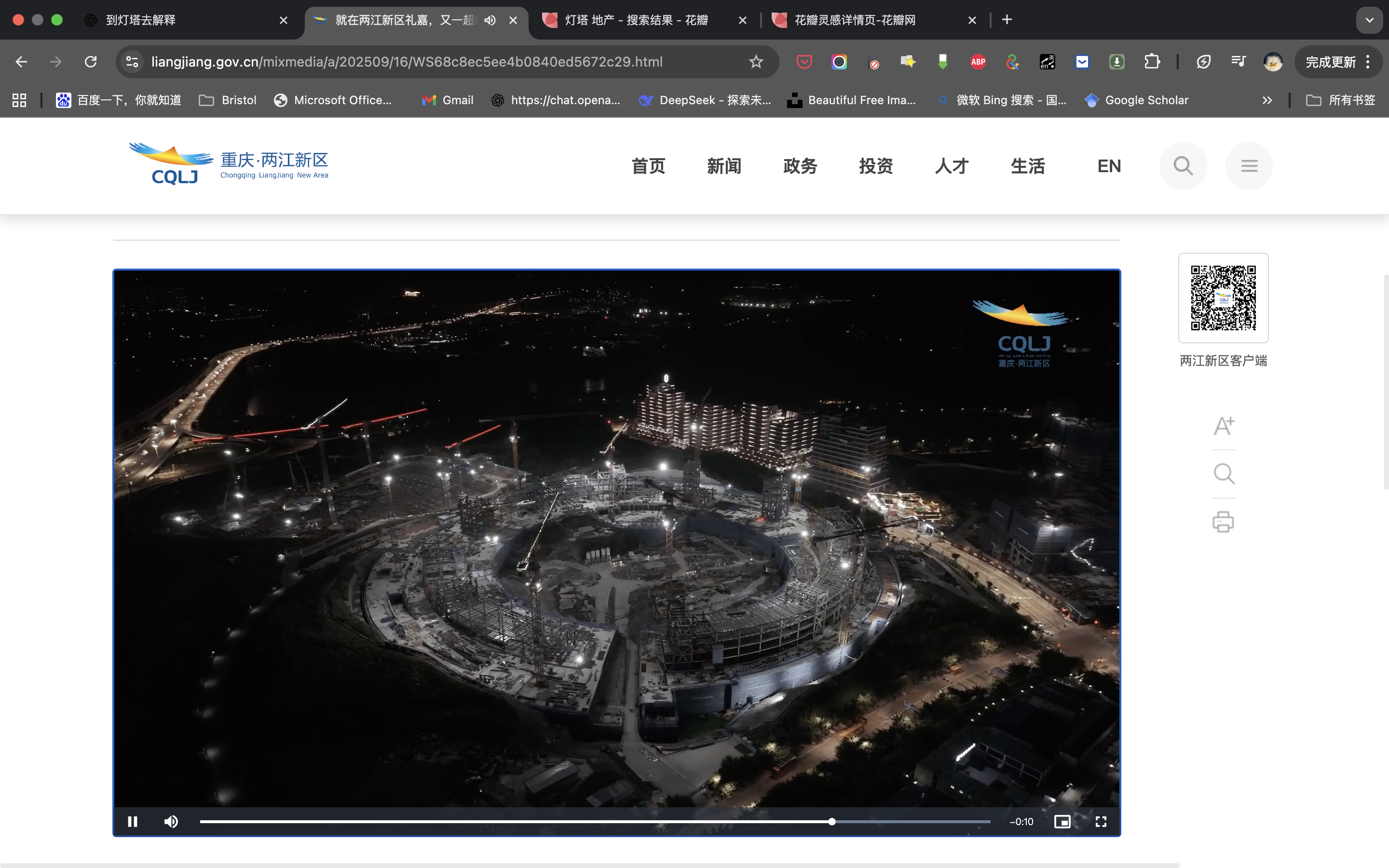This screenshot has height=868, width=1389.
Task: Open the Chrome extensions puzzle icon
Action: point(1151,61)
